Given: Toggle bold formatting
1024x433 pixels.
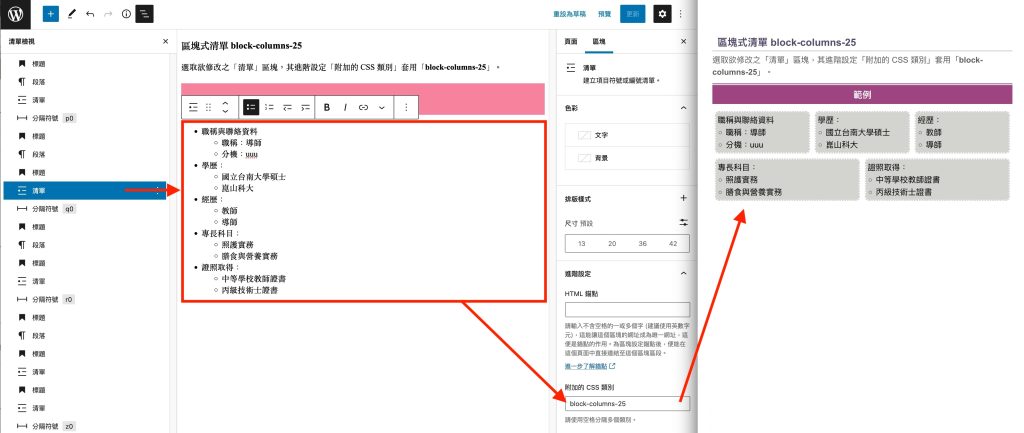Looking at the screenshot, I should [x=327, y=107].
